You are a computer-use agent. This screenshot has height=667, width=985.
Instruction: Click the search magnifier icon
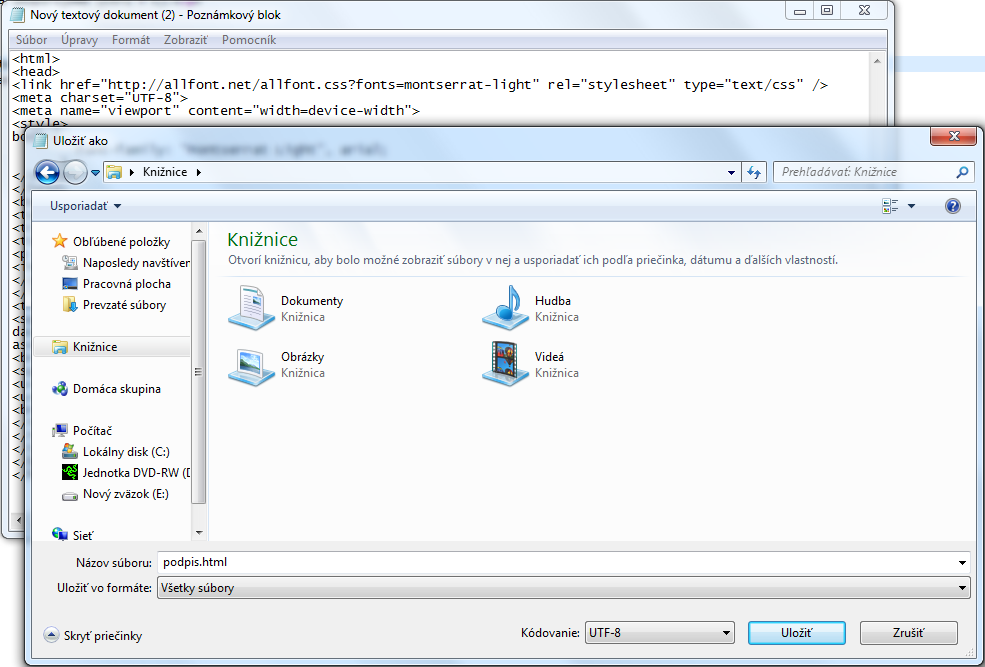click(961, 172)
